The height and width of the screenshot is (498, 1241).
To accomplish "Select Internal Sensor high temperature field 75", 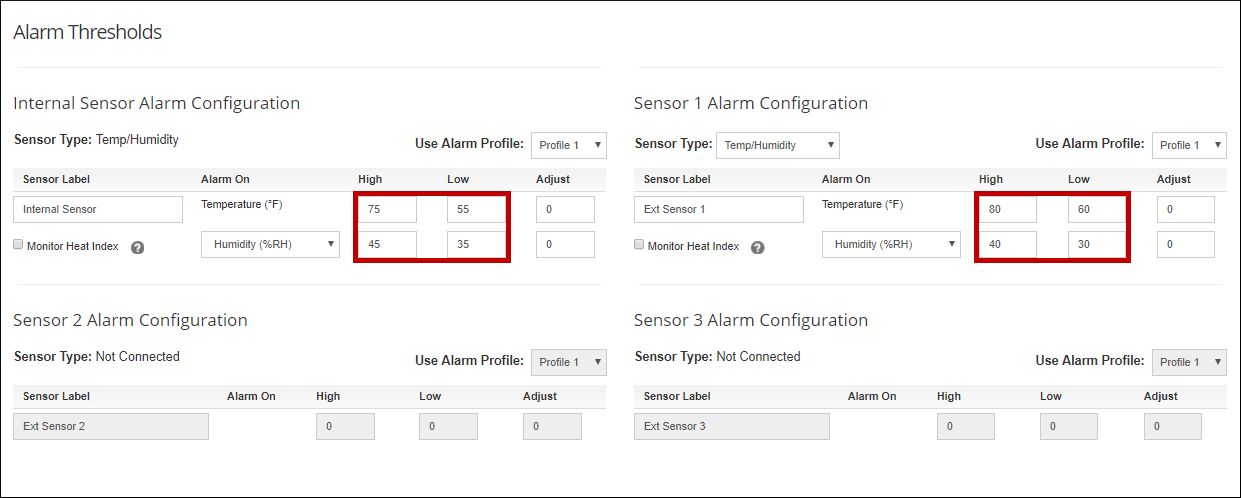I will coord(387,209).
